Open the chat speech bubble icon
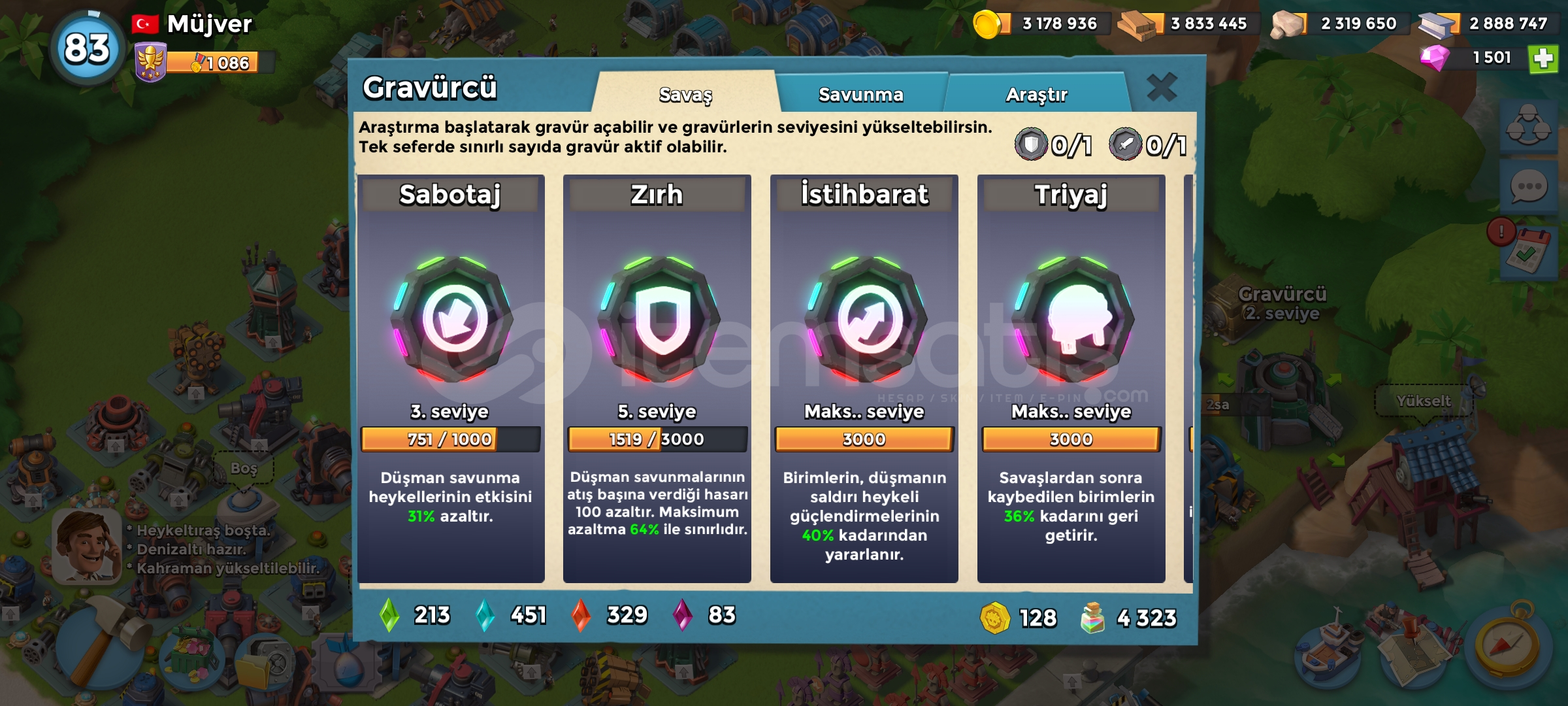This screenshot has height=706, width=1568. point(1529,188)
